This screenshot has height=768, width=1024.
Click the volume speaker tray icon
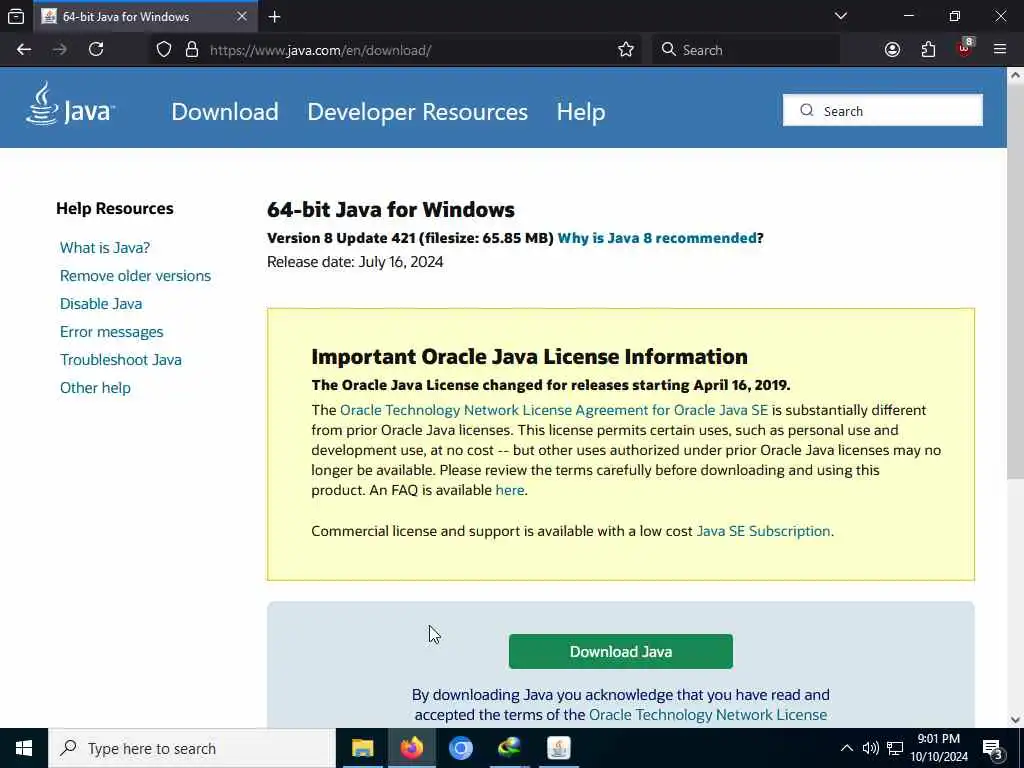tap(870, 748)
